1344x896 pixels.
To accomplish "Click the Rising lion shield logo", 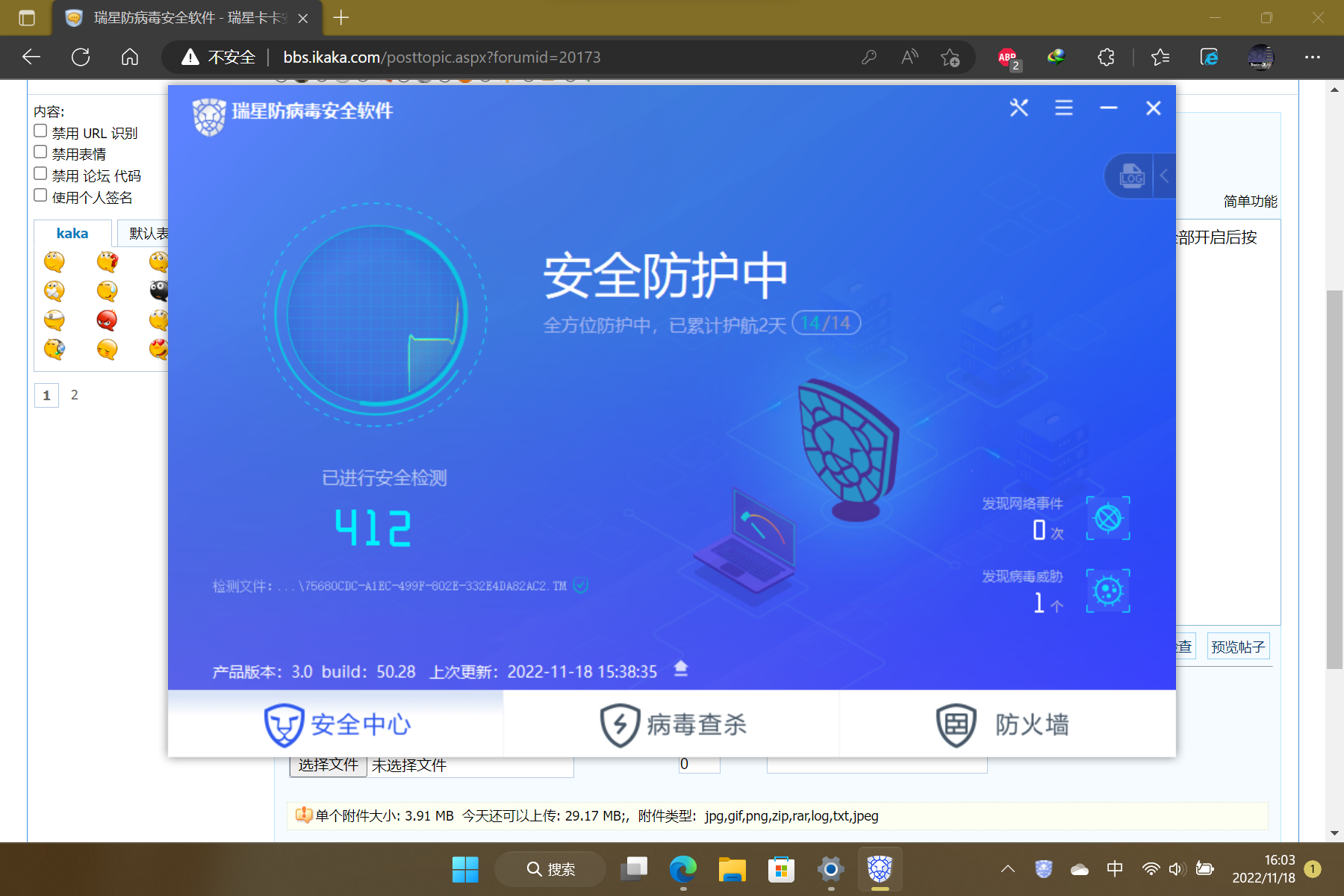I will pyautogui.click(x=209, y=116).
